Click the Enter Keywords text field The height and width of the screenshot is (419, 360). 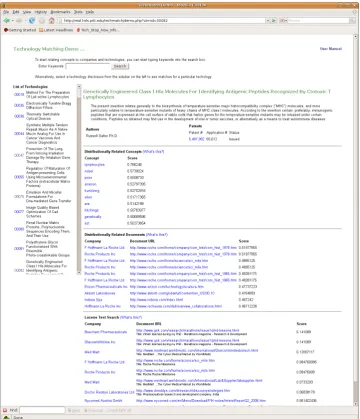tap(88, 66)
